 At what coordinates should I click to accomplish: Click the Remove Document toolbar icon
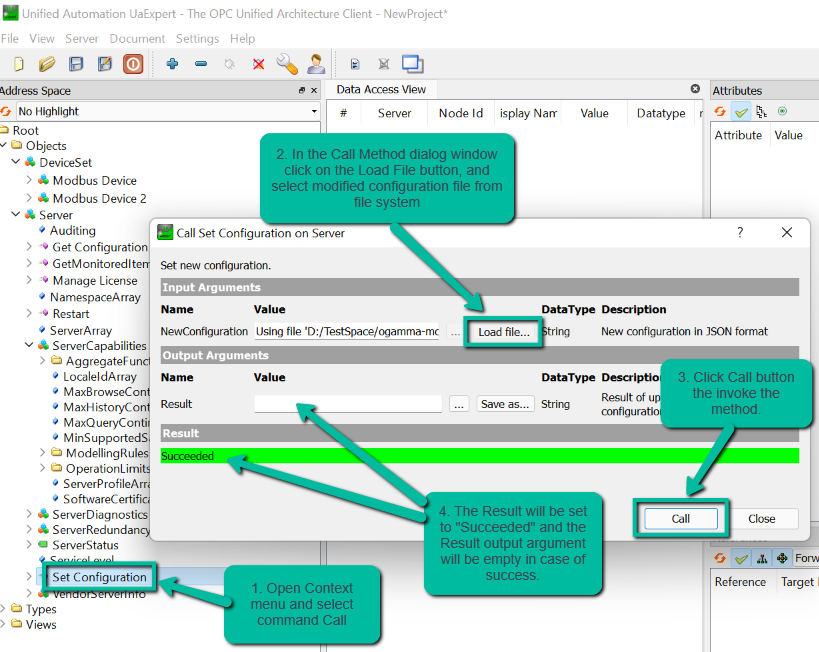tap(384, 64)
